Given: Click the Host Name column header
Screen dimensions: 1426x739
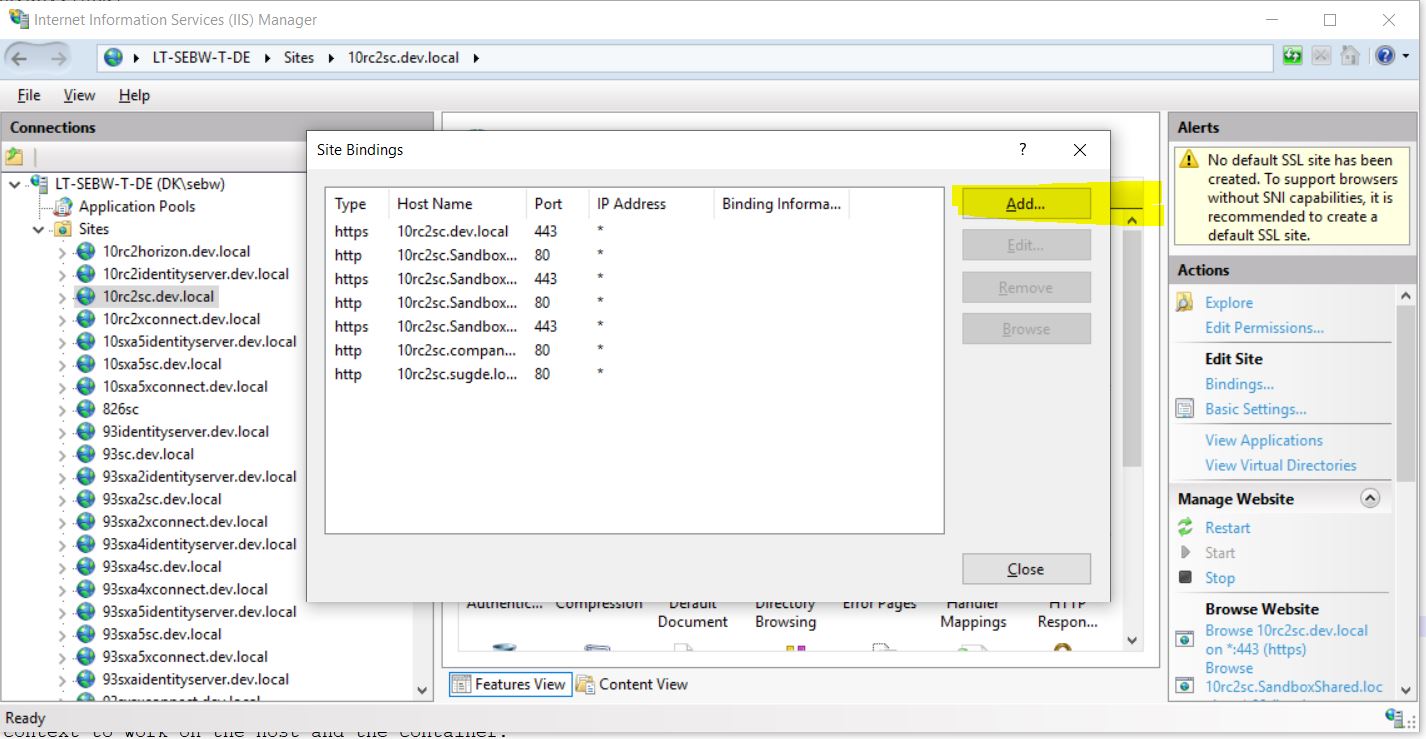Looking at the screenshot, I should [457, 204].
